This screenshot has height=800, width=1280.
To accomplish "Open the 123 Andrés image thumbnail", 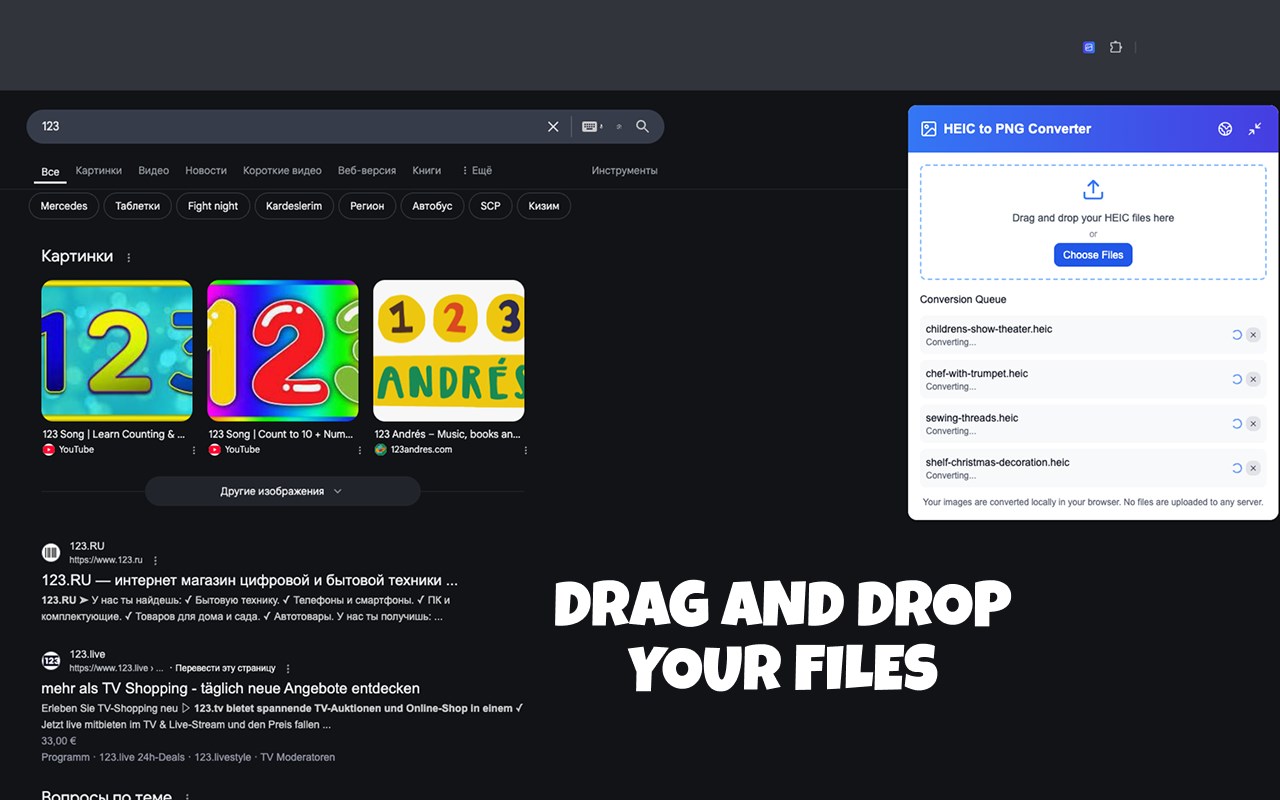I will click(x=449, y=350).
